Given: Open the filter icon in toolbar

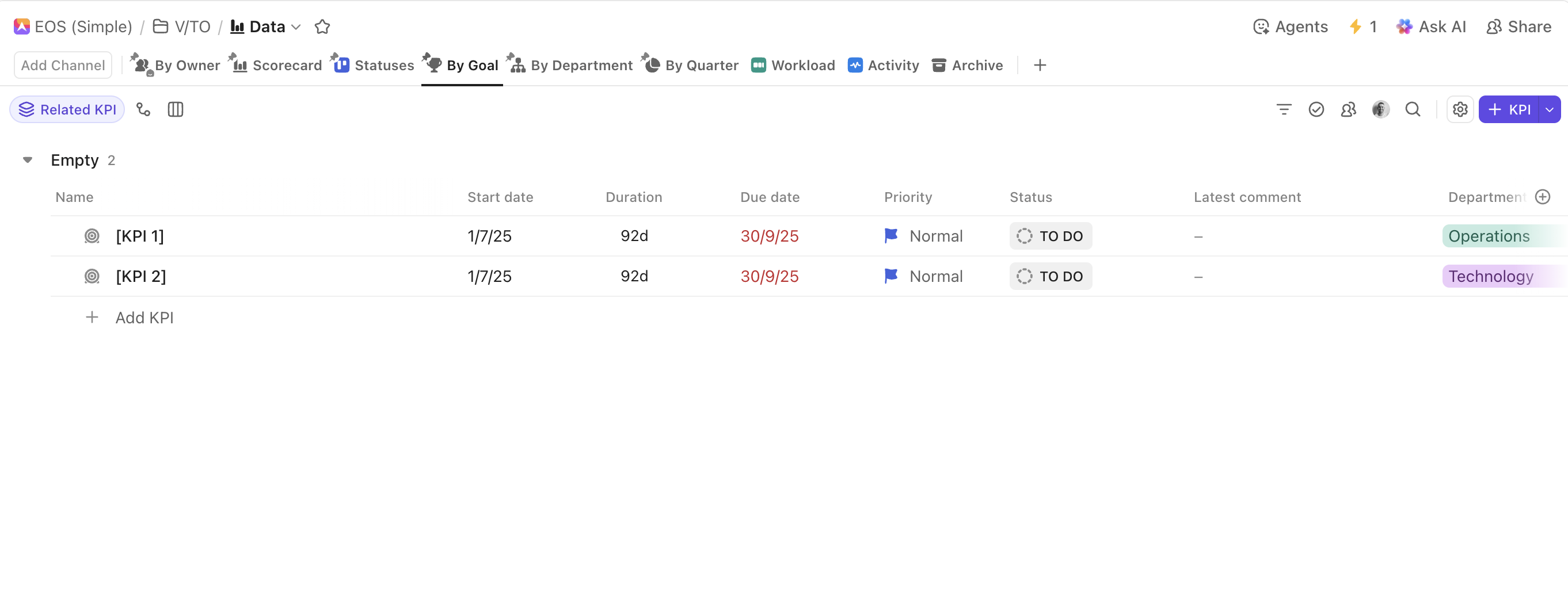Looking at the screenshot, I should click(x=1283, y=109).
